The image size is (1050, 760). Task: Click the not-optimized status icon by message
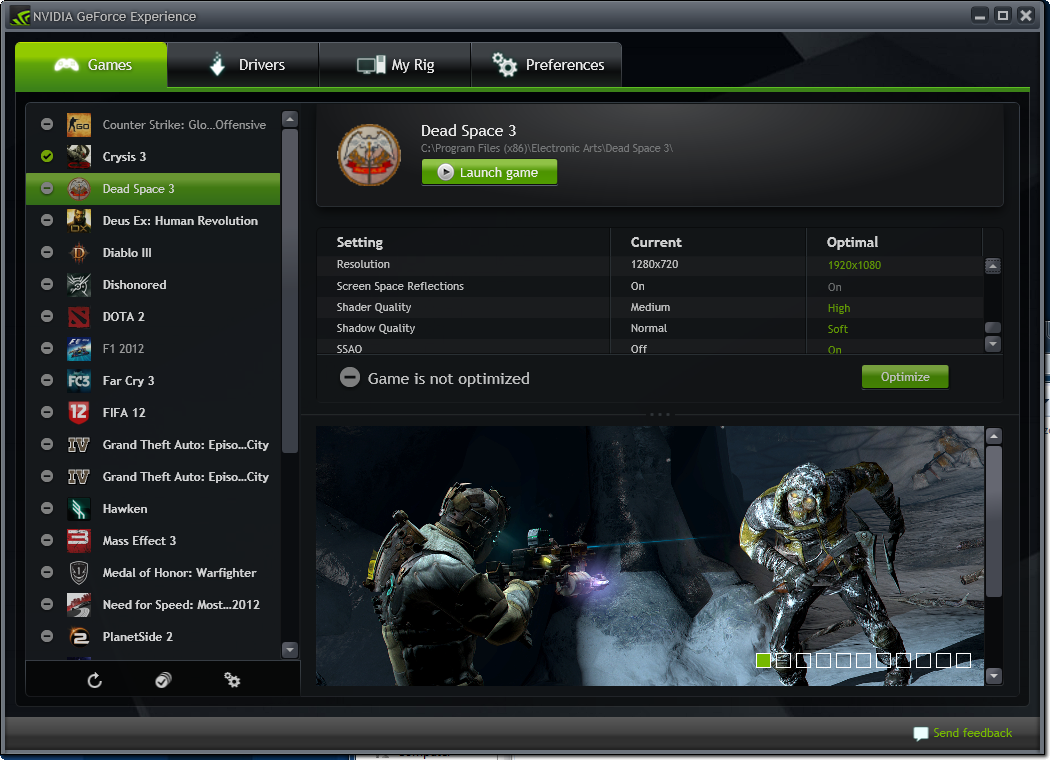(350, 378)
